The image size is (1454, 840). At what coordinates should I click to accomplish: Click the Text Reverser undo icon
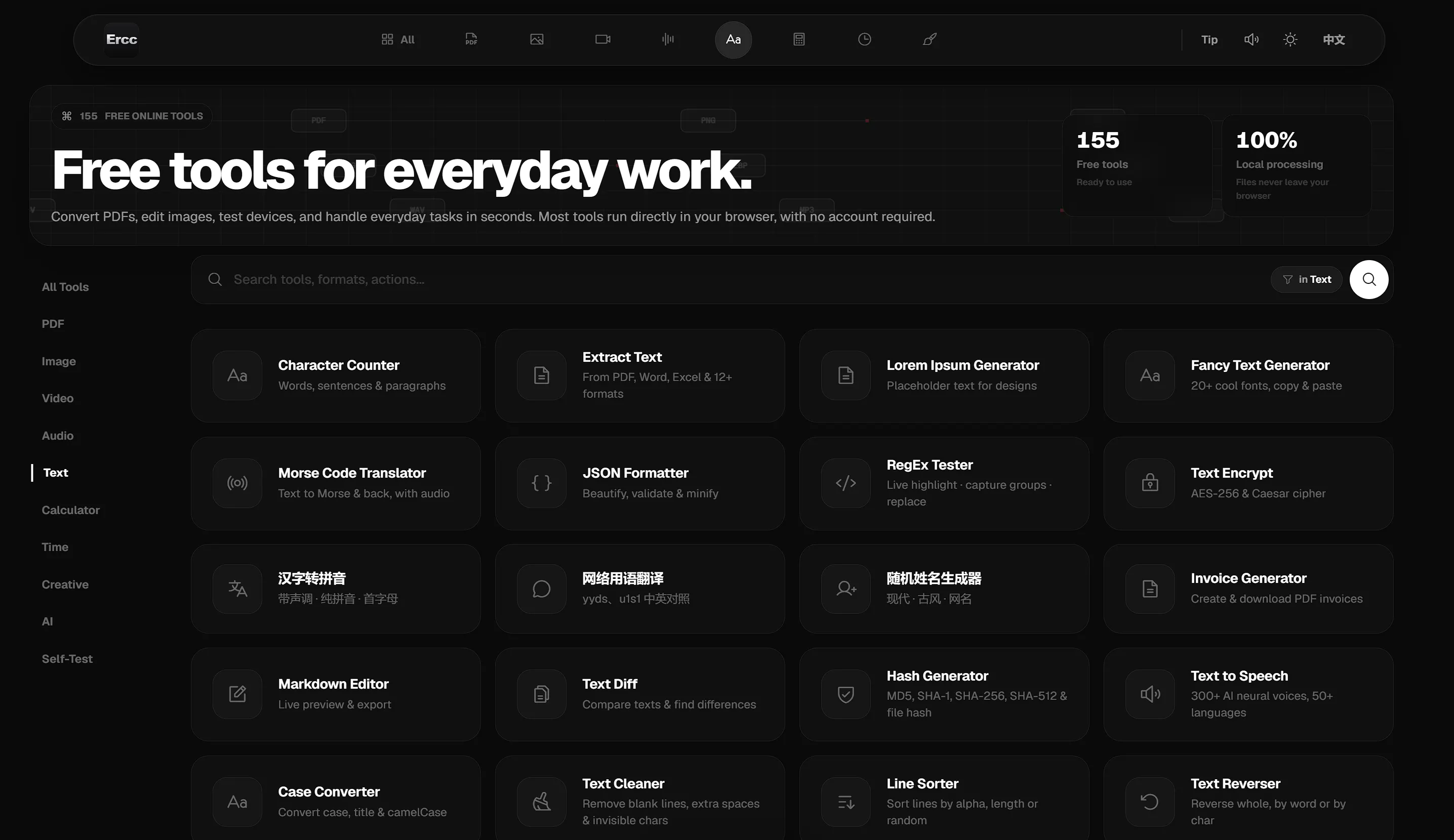click(1149, 802)
